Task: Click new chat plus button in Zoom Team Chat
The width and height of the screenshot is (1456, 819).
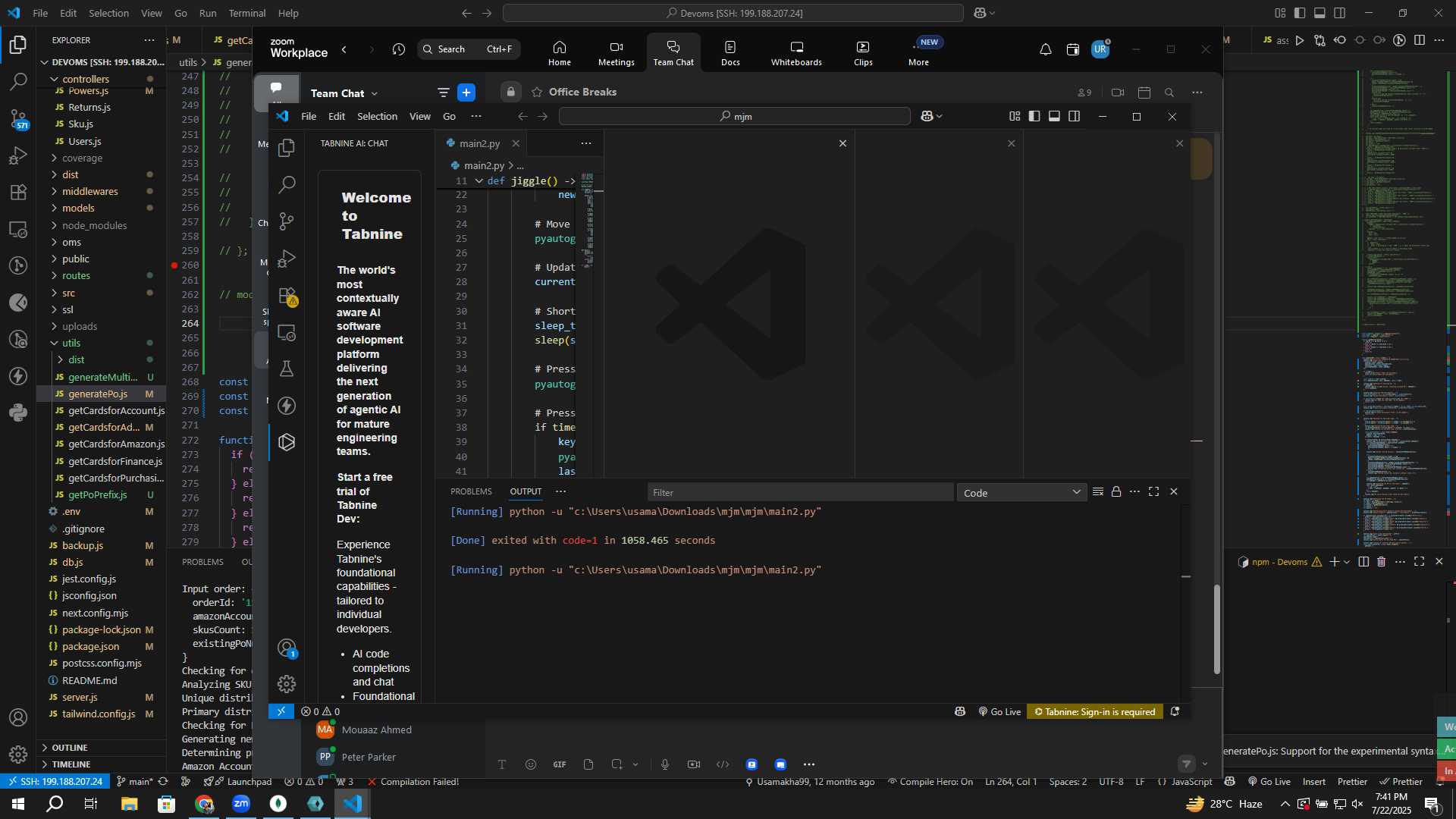Action: (x=466, y=93)
